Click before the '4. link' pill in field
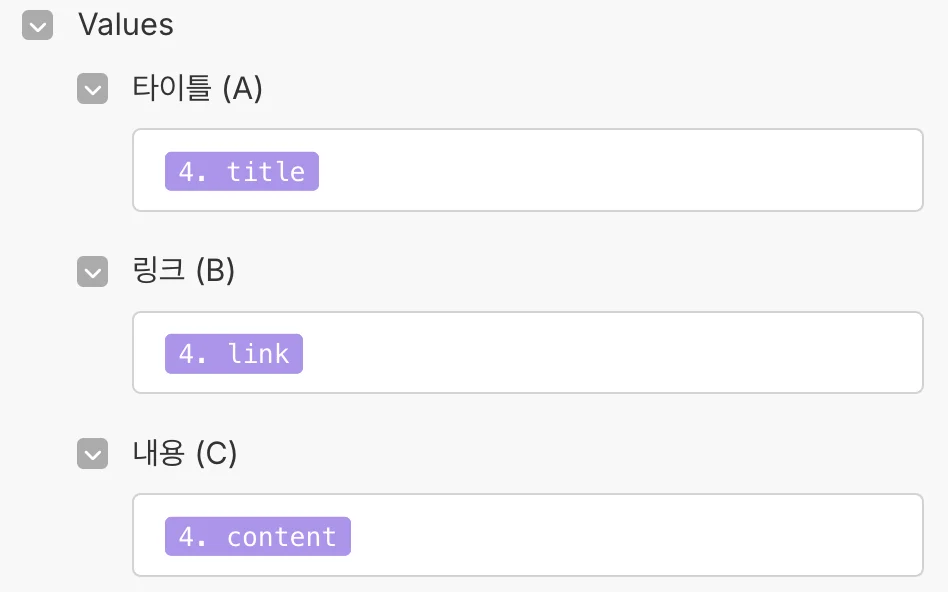The image size is (948, 592). [x=152, y=354]
